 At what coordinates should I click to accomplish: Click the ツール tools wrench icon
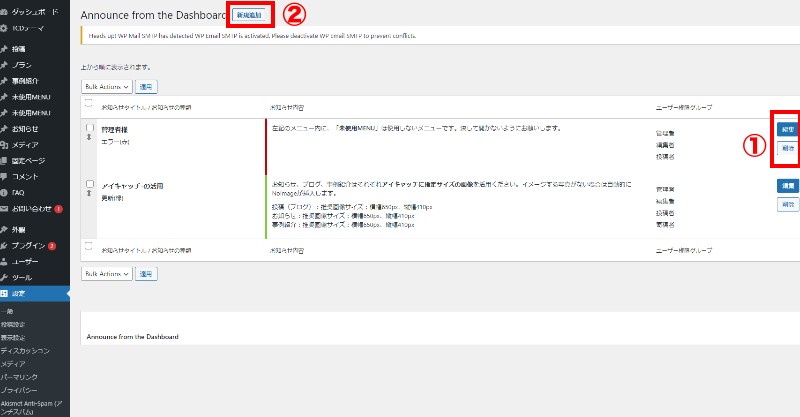coord(6,277)
